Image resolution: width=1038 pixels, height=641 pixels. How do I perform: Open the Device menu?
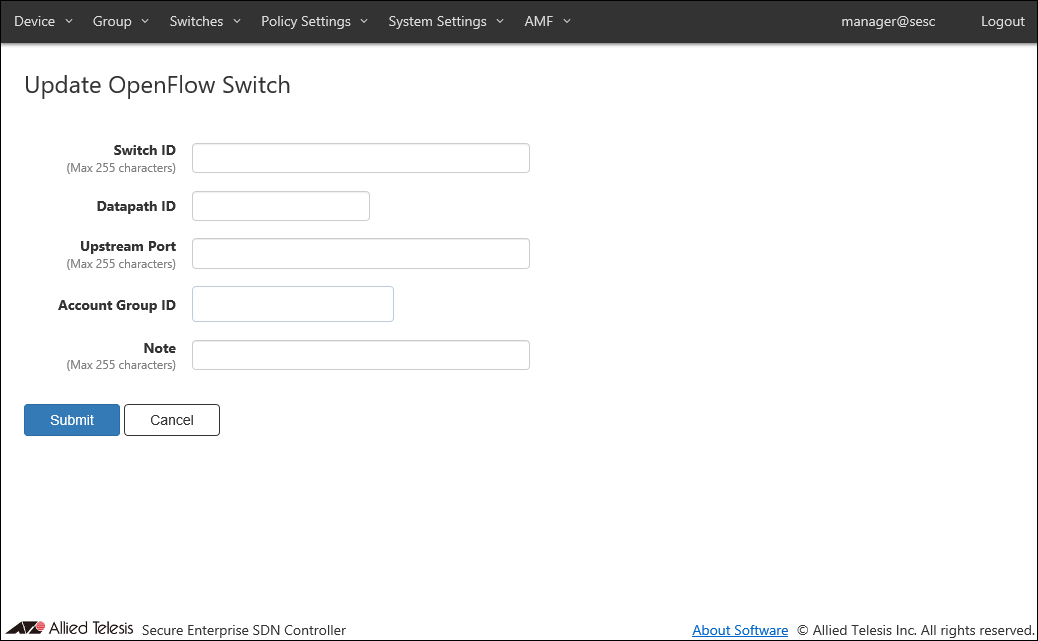(x=43, y=21)
